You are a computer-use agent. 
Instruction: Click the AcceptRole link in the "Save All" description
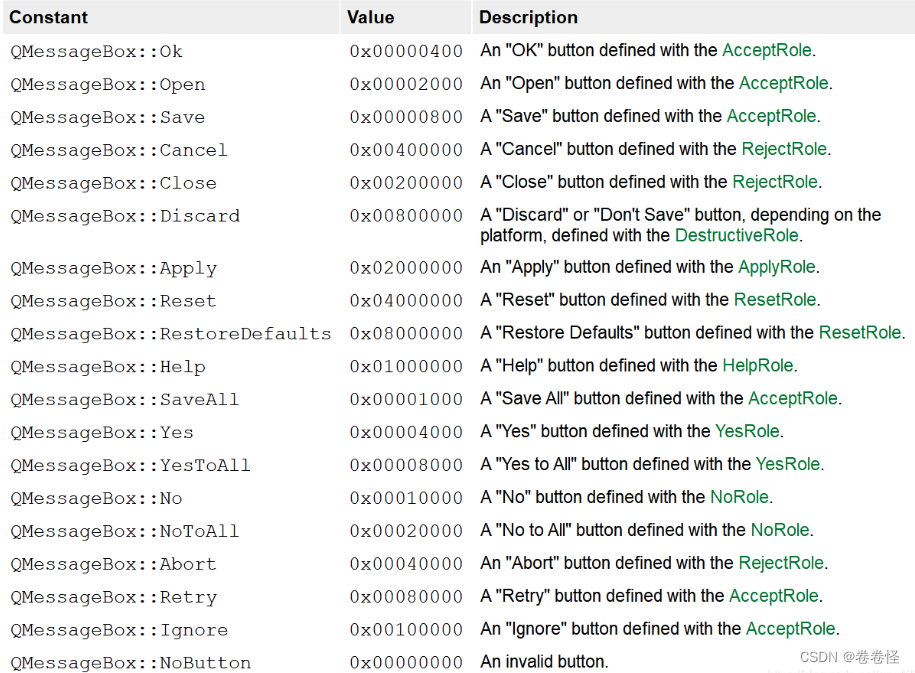click(x=793, y=398)
